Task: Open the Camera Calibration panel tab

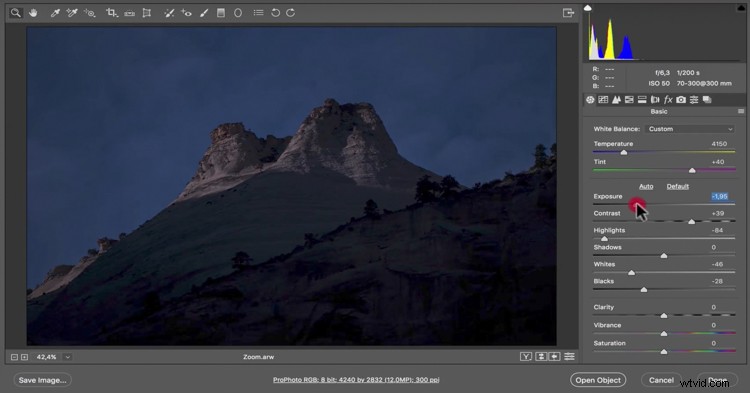Action: (x=681, y=99)
